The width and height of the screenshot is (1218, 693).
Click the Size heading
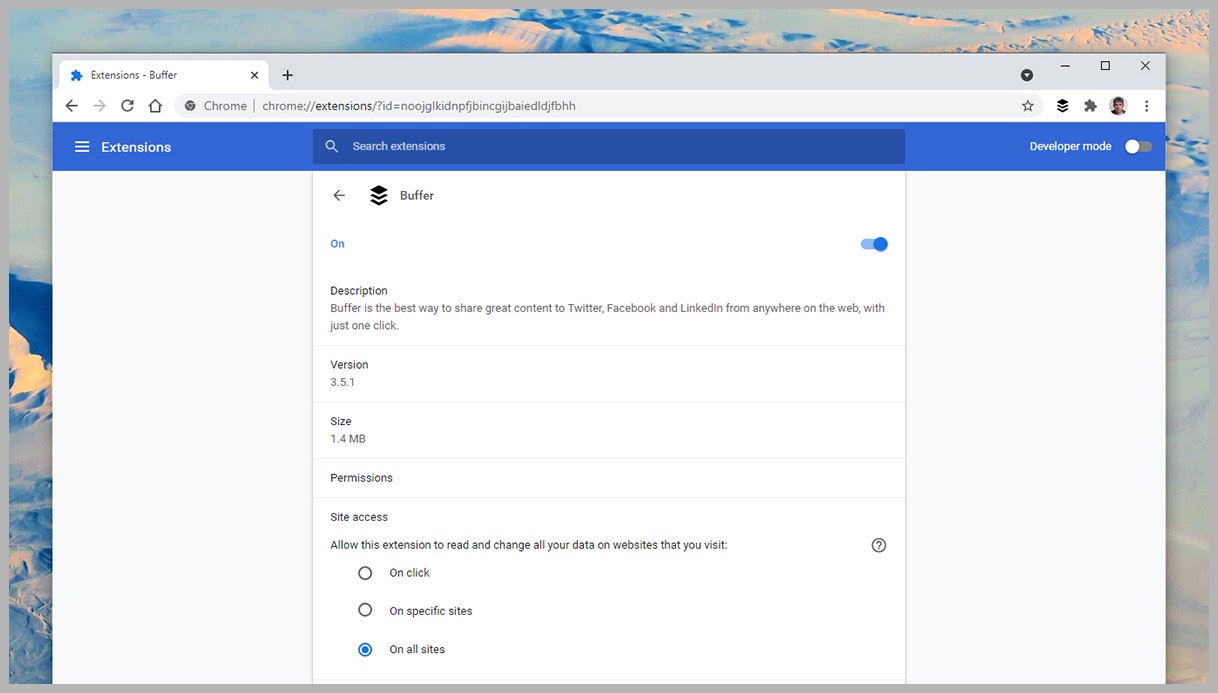(341, 422)
